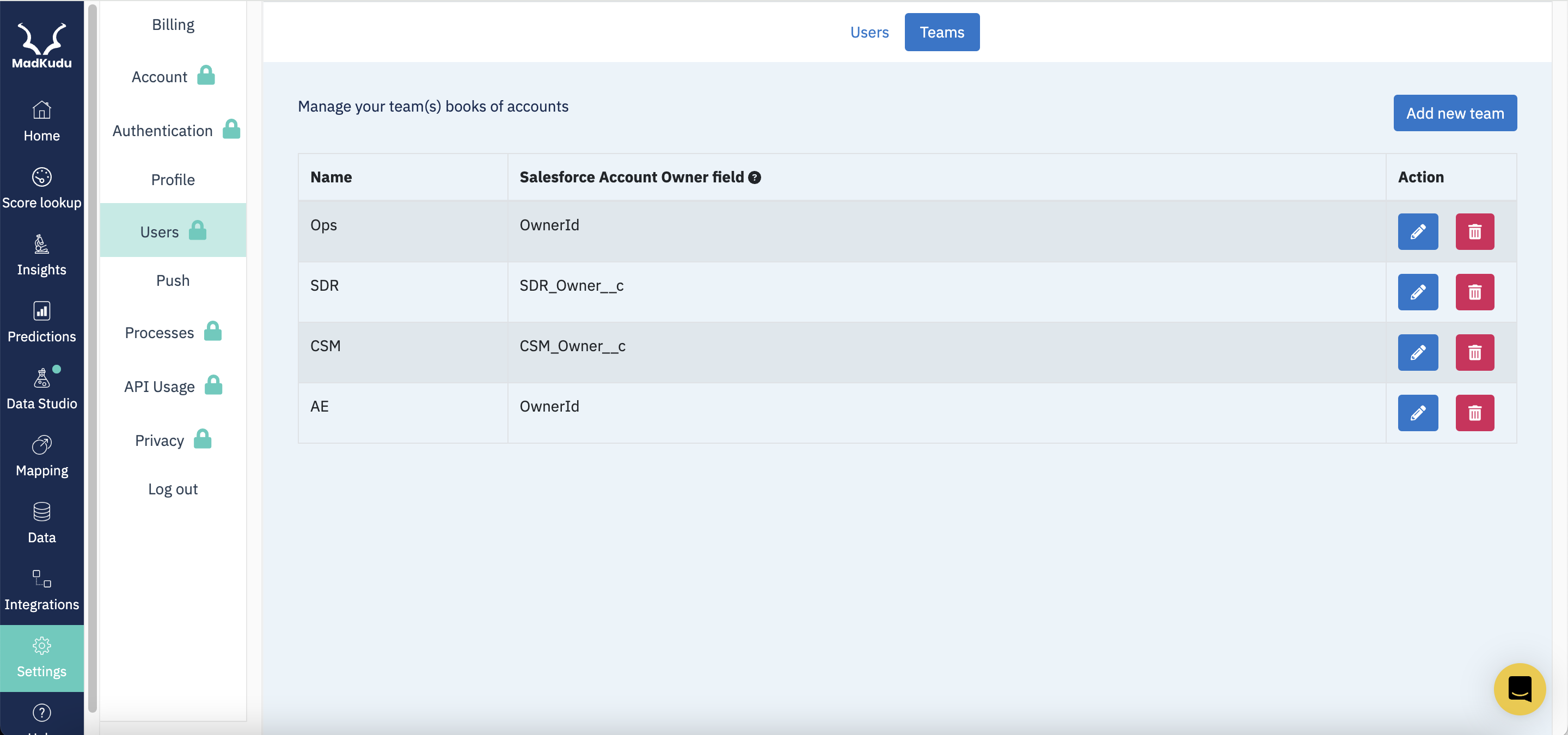Click the lock icon next to API Usage
This screenshot has height=735, width=1568.
[x=213, y=385]
